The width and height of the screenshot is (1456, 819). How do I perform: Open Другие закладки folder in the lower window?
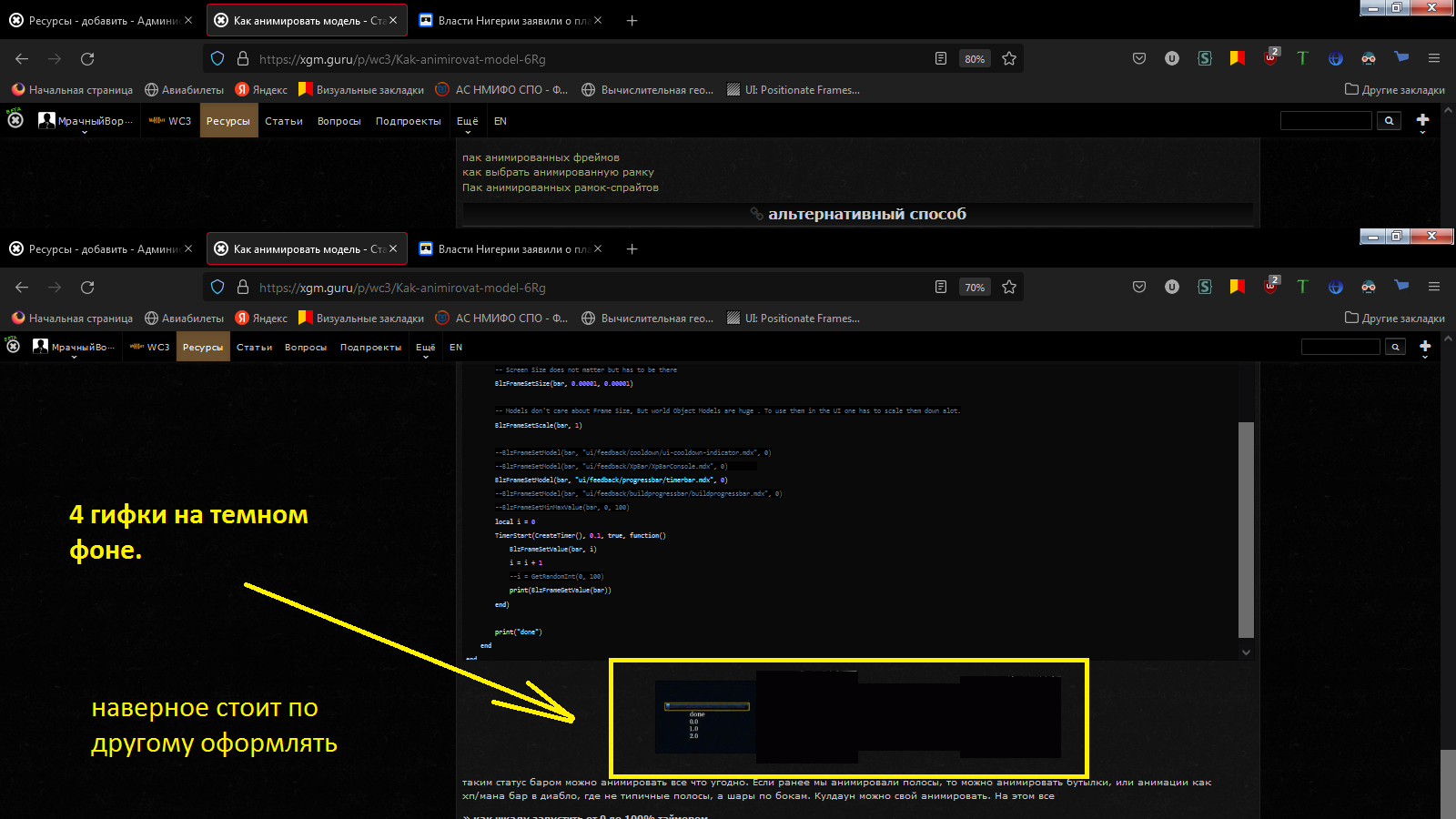[x=1395, y=318]
